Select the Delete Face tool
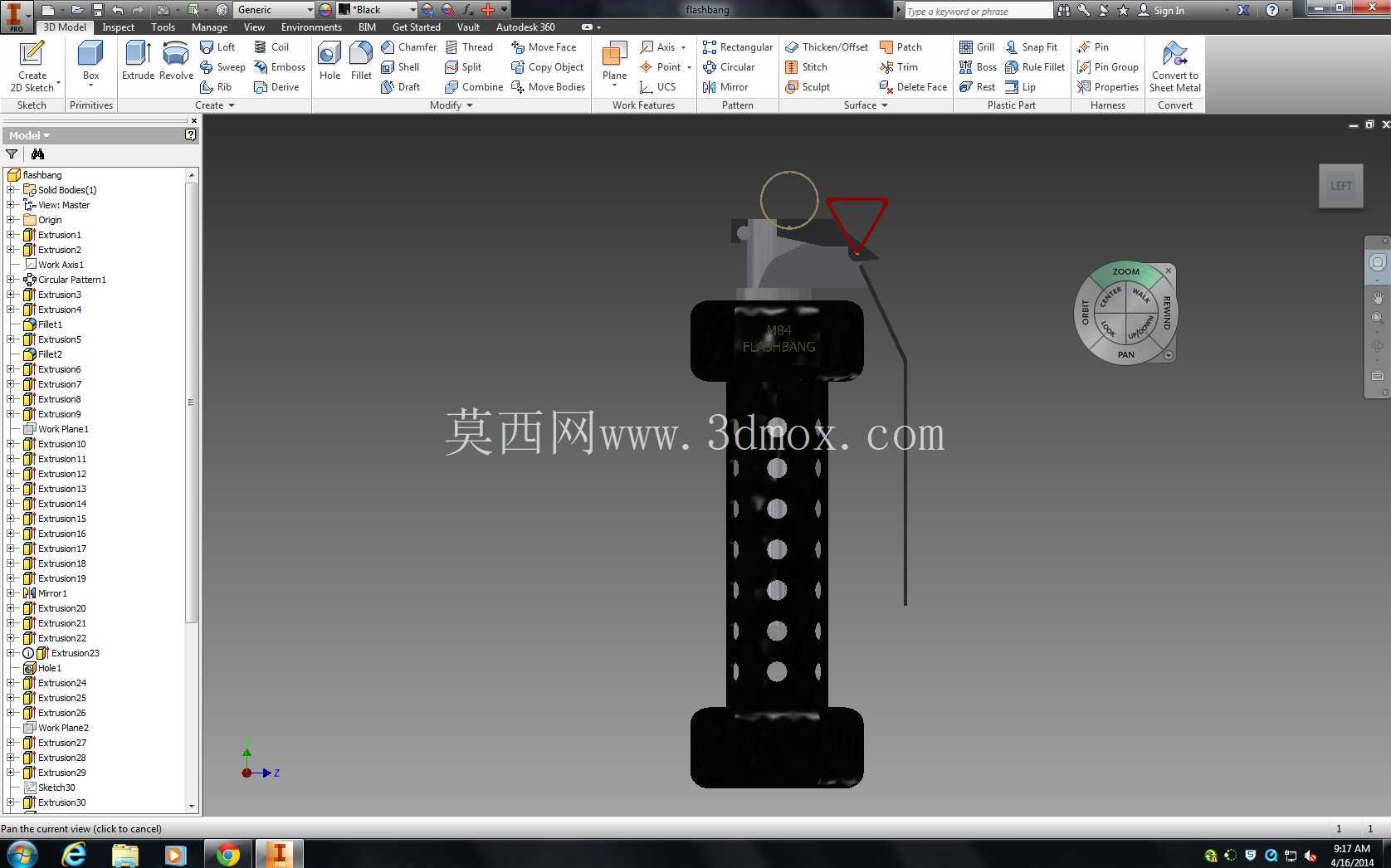The height and width of the screenshot is (868, 1391). [x=913, y=87]
